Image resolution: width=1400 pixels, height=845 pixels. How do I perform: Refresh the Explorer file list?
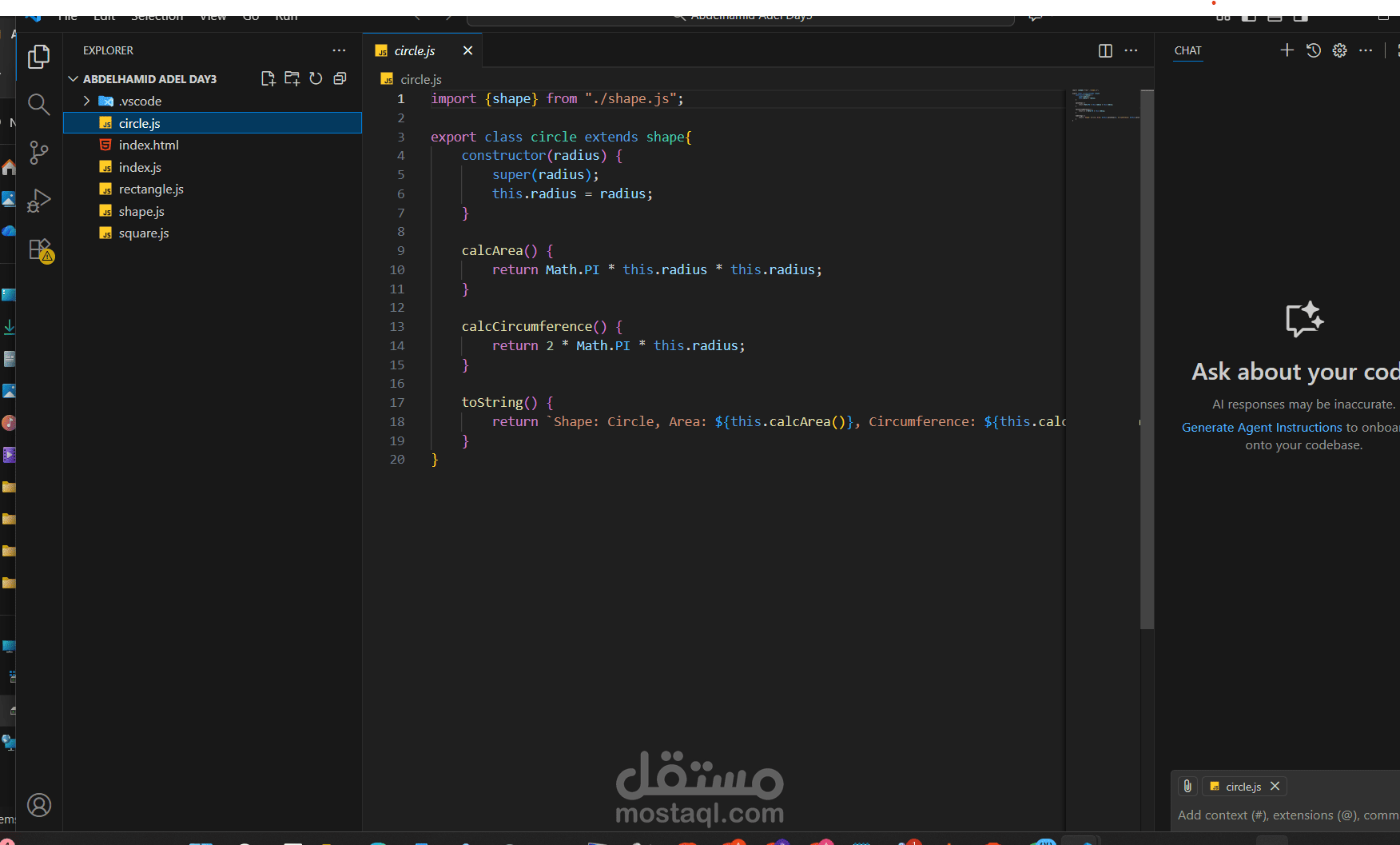(316, 78)
